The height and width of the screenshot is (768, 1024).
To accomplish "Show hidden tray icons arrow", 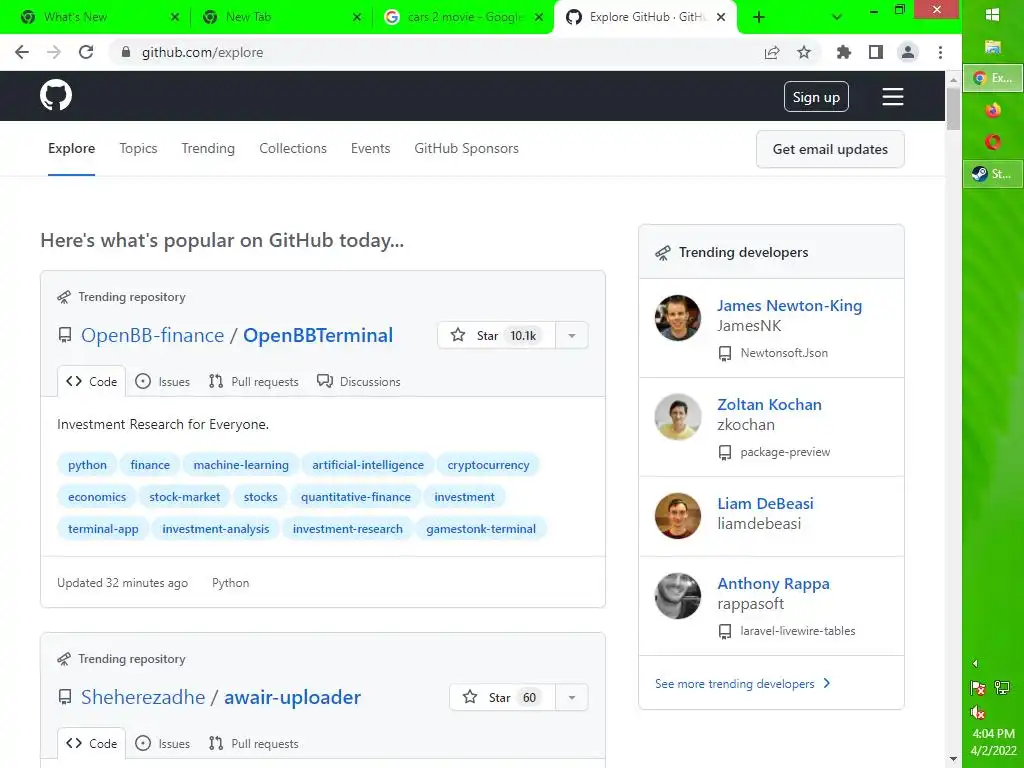I will (x=975, y=664).
